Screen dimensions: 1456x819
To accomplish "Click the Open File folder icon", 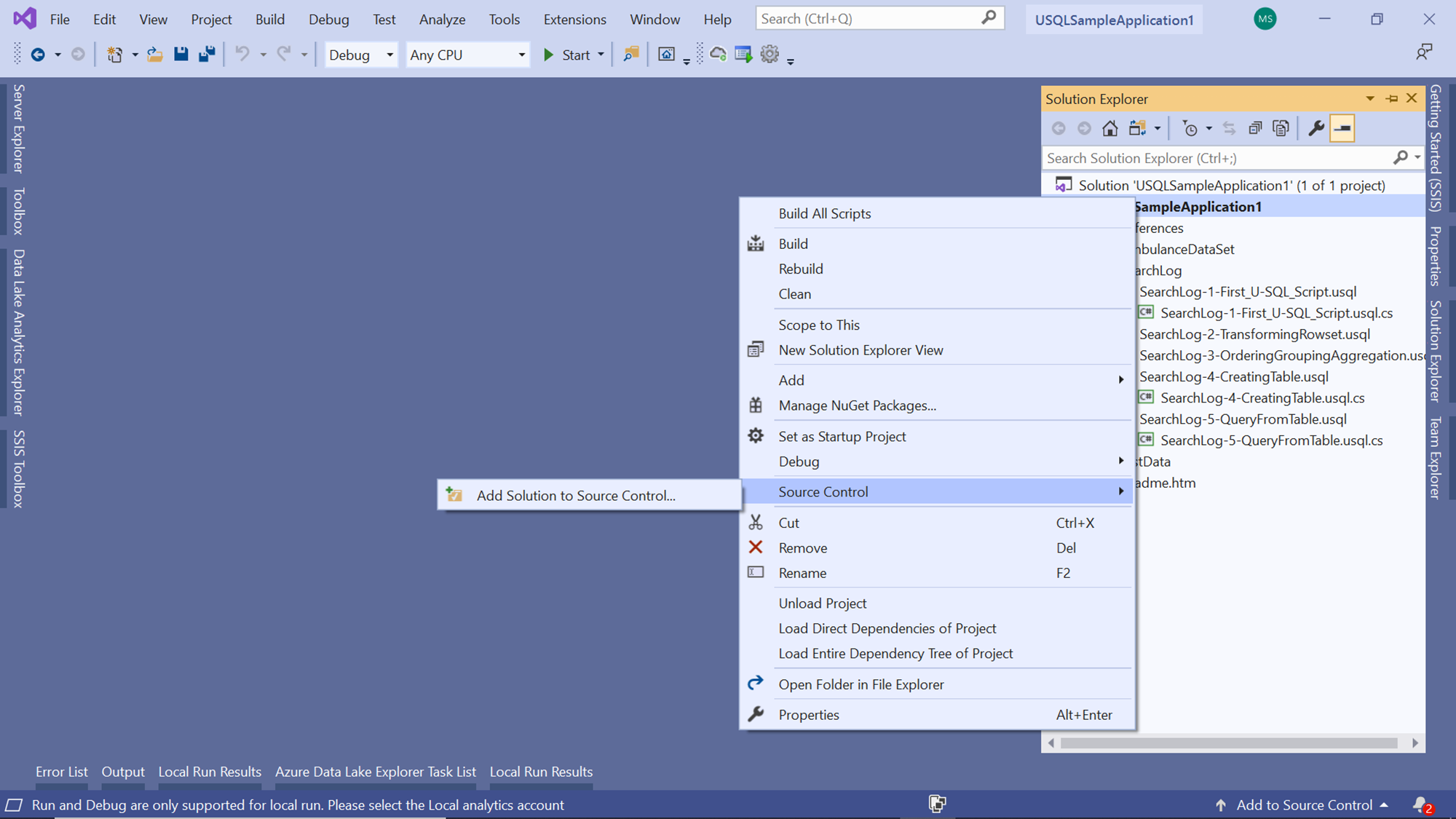I will (x=154, y=55).
